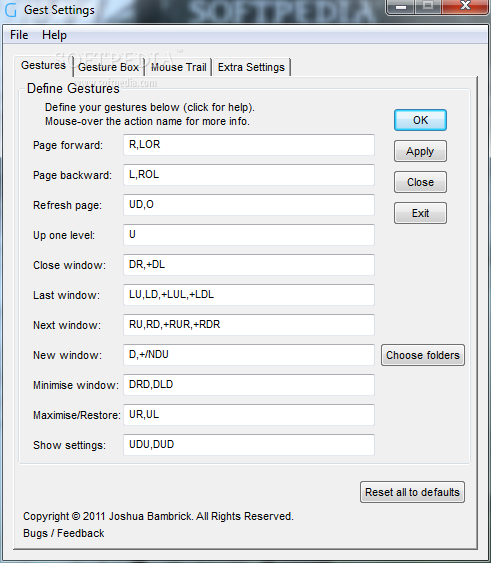Screen dimensions: 491x563
Task: Switch to the Mouse Trail tab
Action: coord(179,68)
